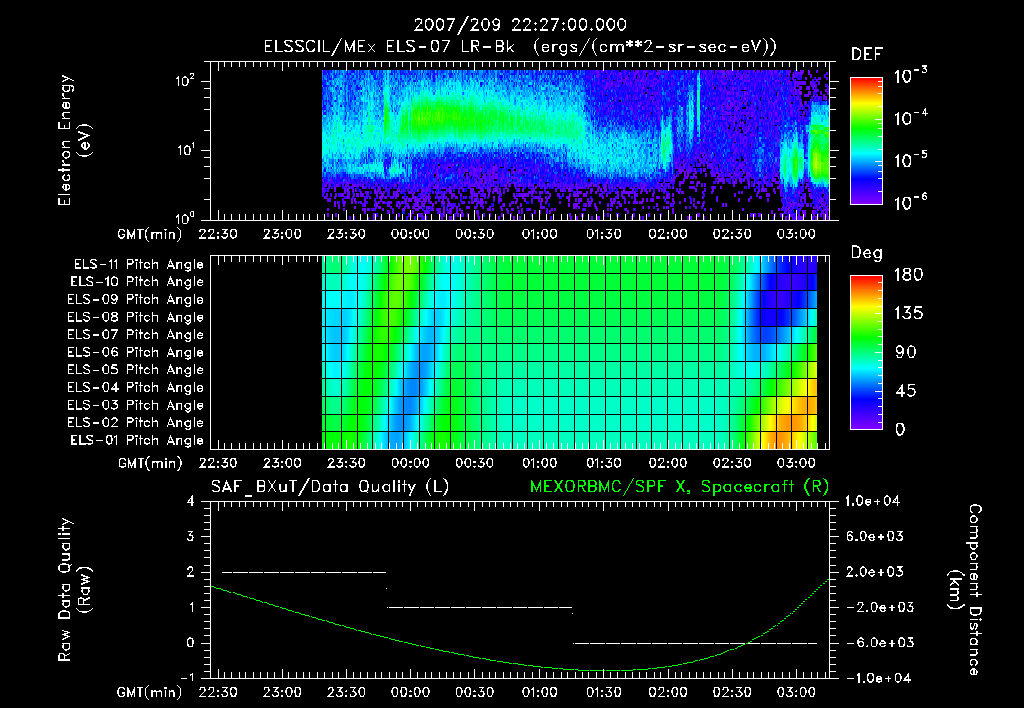Screen dimensions: 1024x708
Task: Click the 10^-6 DEF scale value
Action: 910,202
